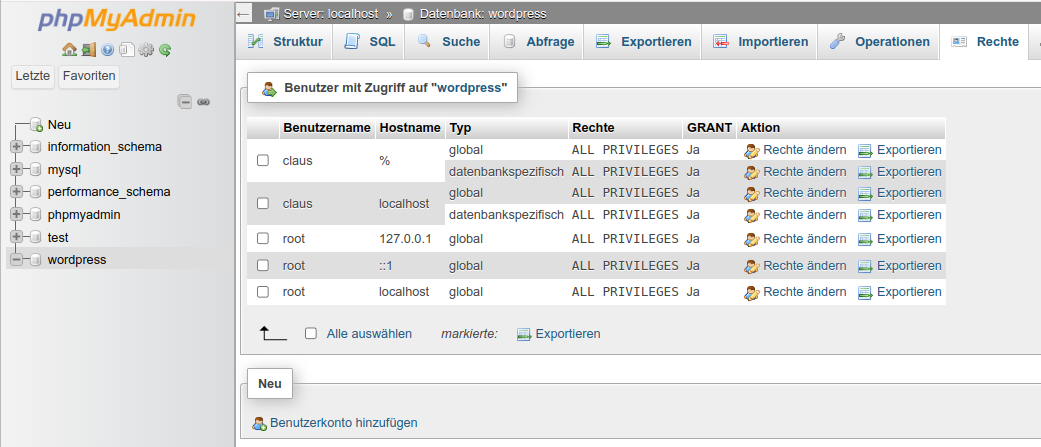This screenshot has height=447, width=1041.
Task: Expand the test tree node
Action: [17, 237]
